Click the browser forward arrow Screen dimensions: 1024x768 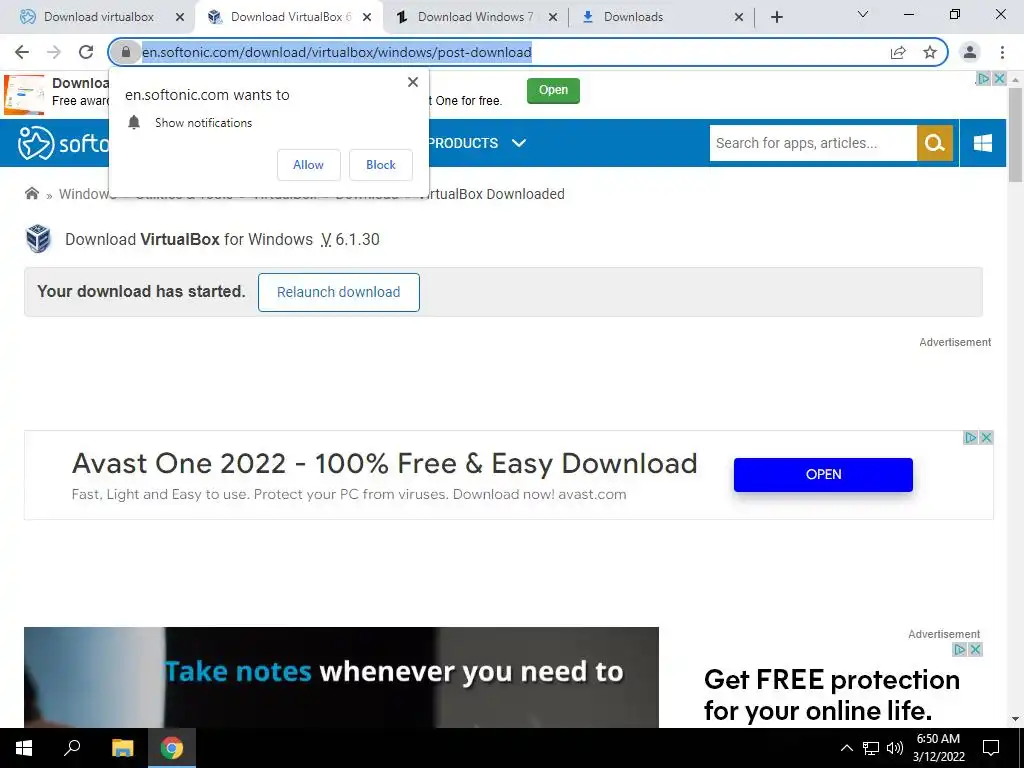[x=54, y=52]
